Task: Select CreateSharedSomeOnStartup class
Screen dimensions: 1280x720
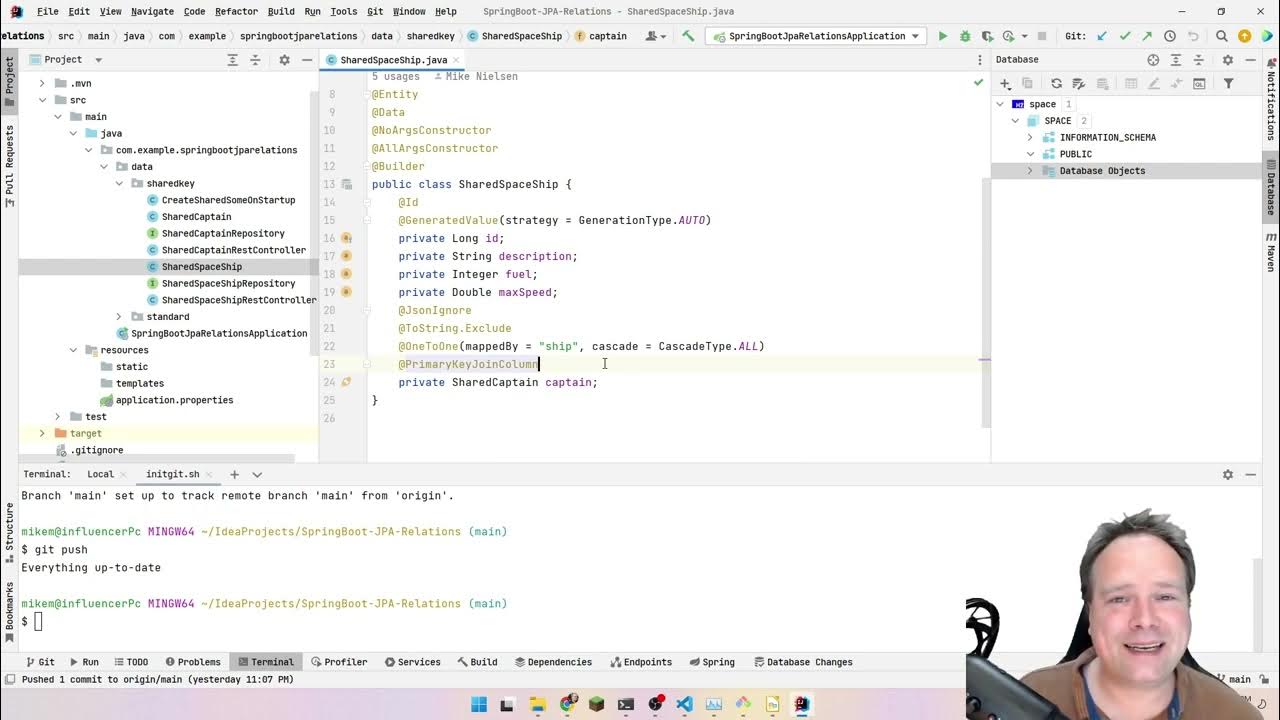Action: [228, 200]
